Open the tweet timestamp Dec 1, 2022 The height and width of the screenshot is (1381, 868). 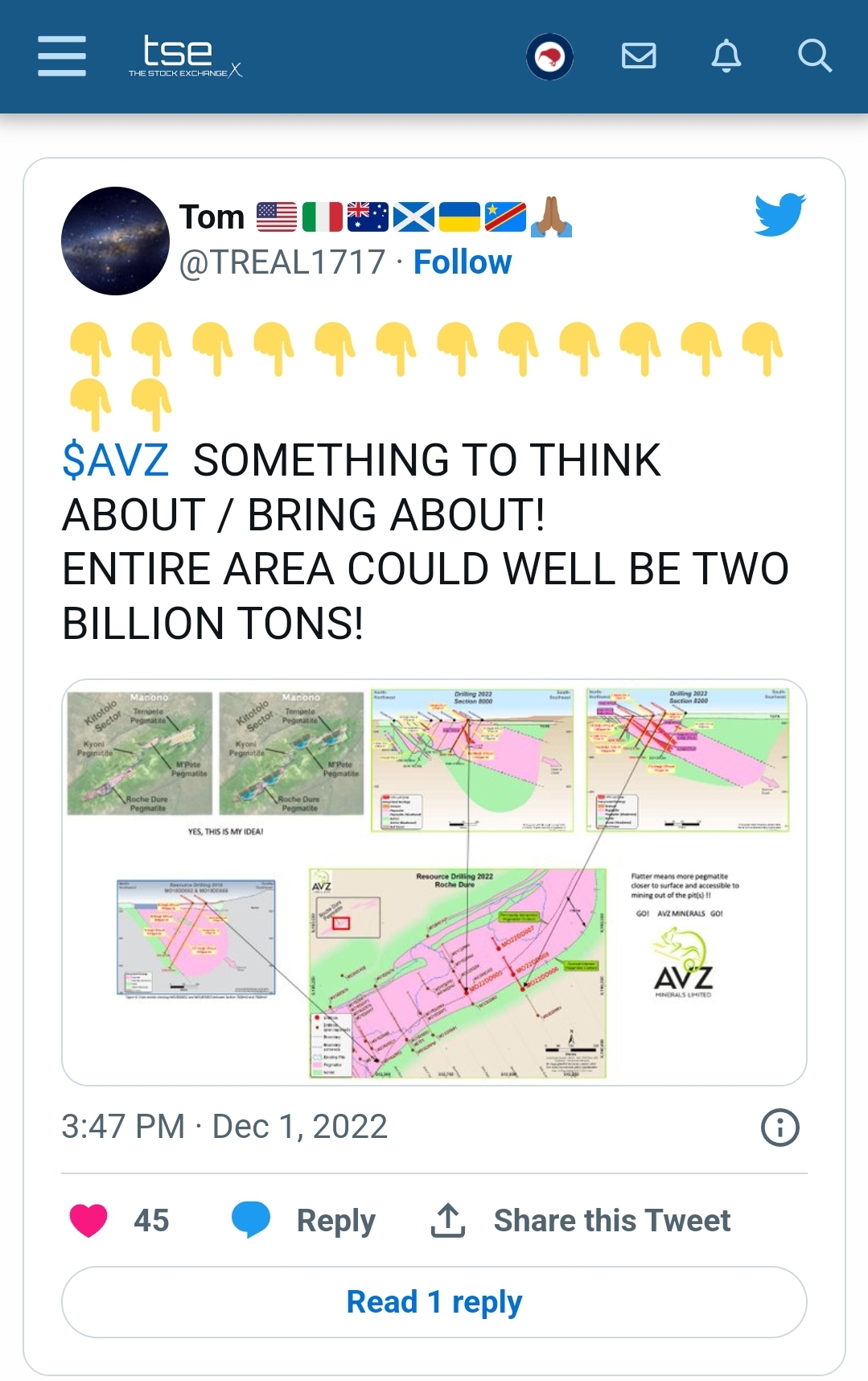click(224, 1127)
